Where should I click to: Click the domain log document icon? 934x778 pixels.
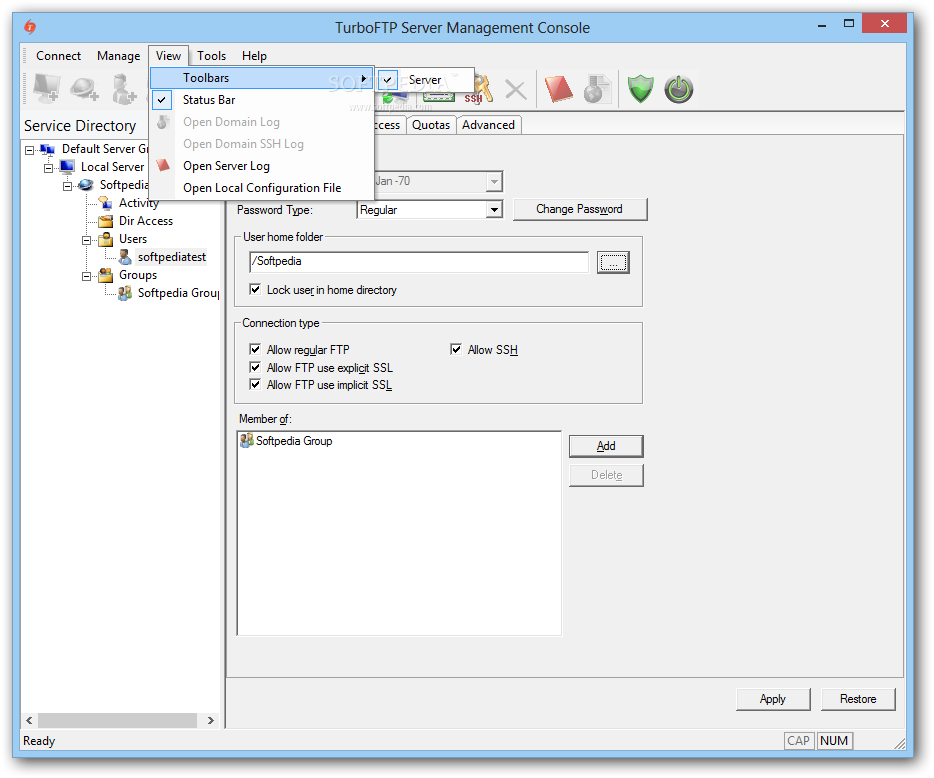tap(597, 89)
